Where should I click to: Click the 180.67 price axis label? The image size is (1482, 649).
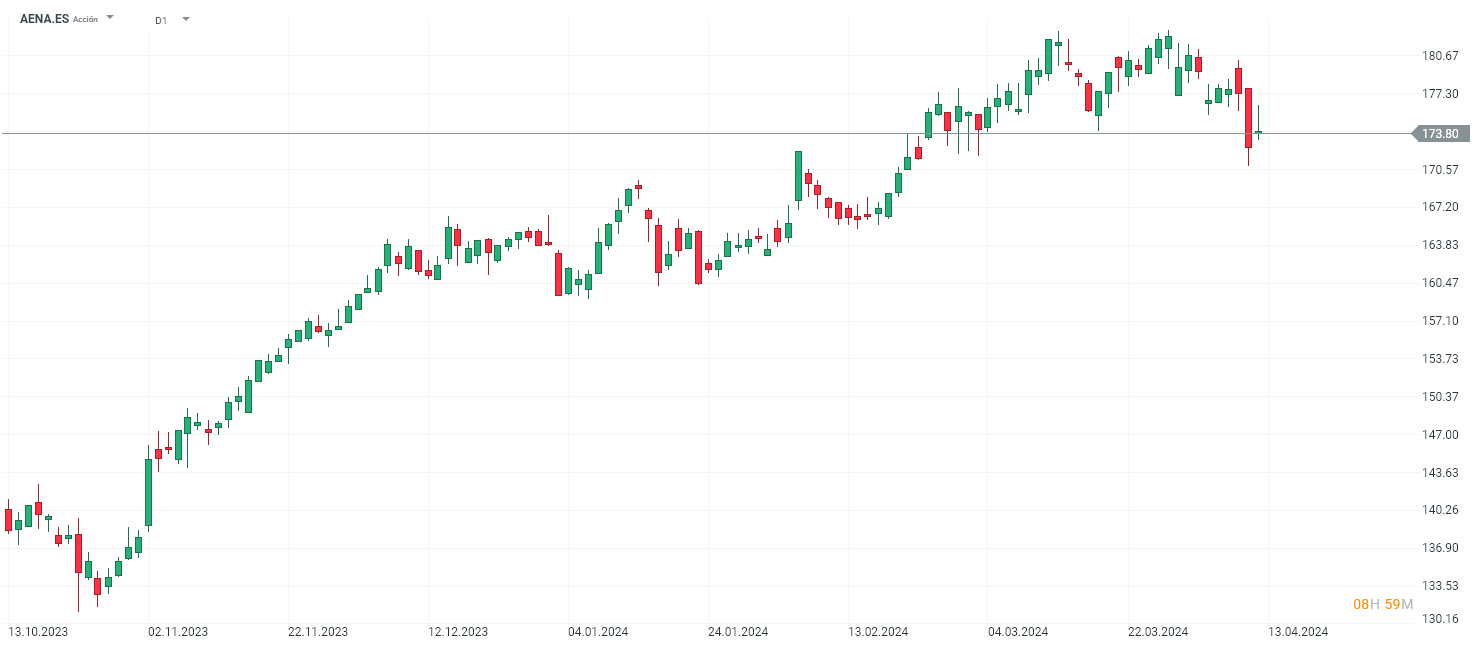tap(1440, 56)
